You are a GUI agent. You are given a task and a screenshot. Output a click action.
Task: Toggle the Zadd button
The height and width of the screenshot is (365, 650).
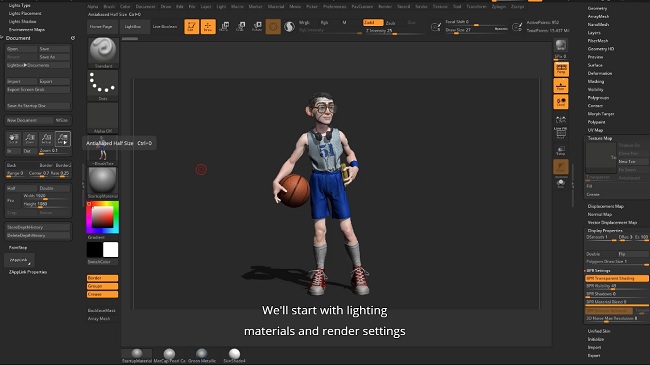click(x=373, y=22)
